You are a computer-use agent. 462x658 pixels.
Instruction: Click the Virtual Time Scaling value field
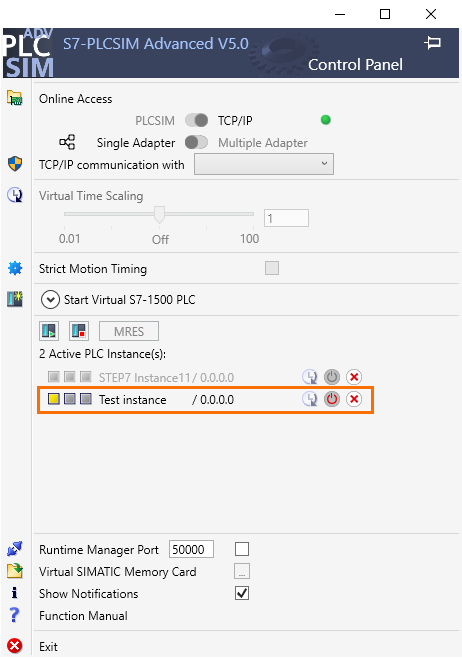click(286, 218)
